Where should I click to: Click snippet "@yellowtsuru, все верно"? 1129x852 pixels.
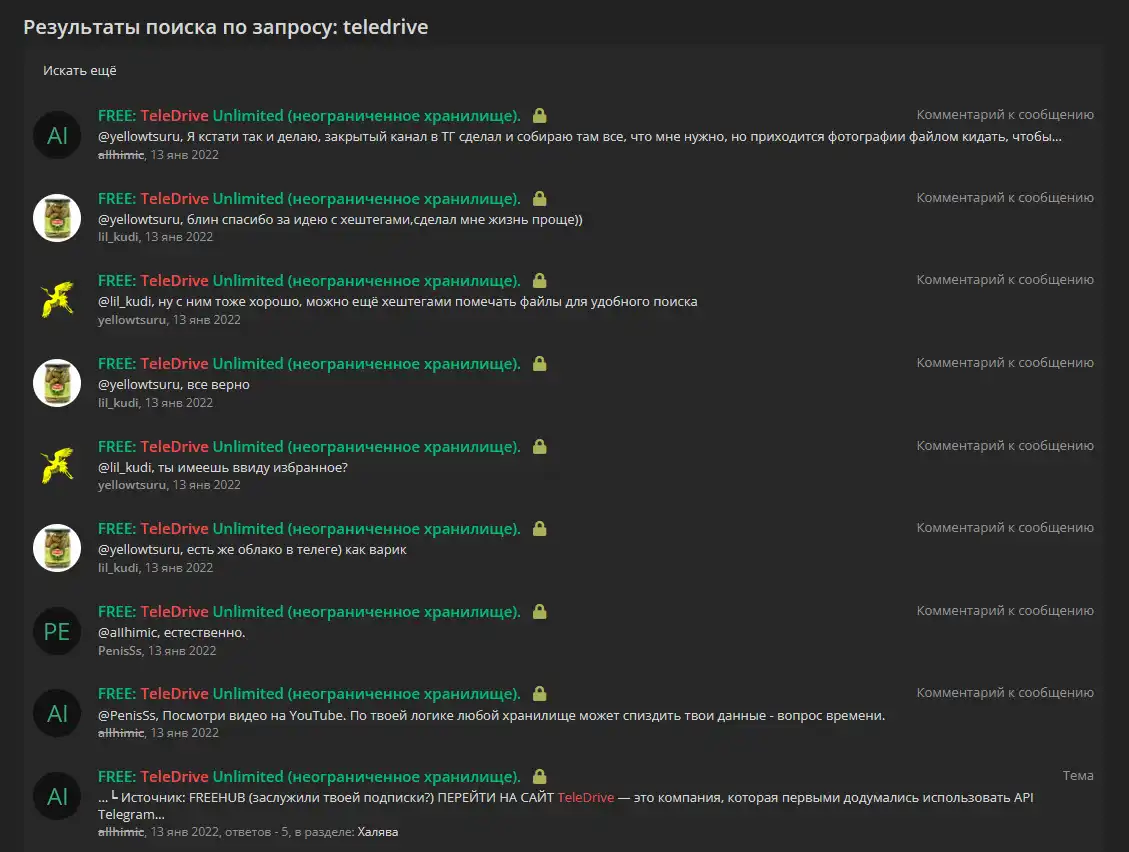174,384
